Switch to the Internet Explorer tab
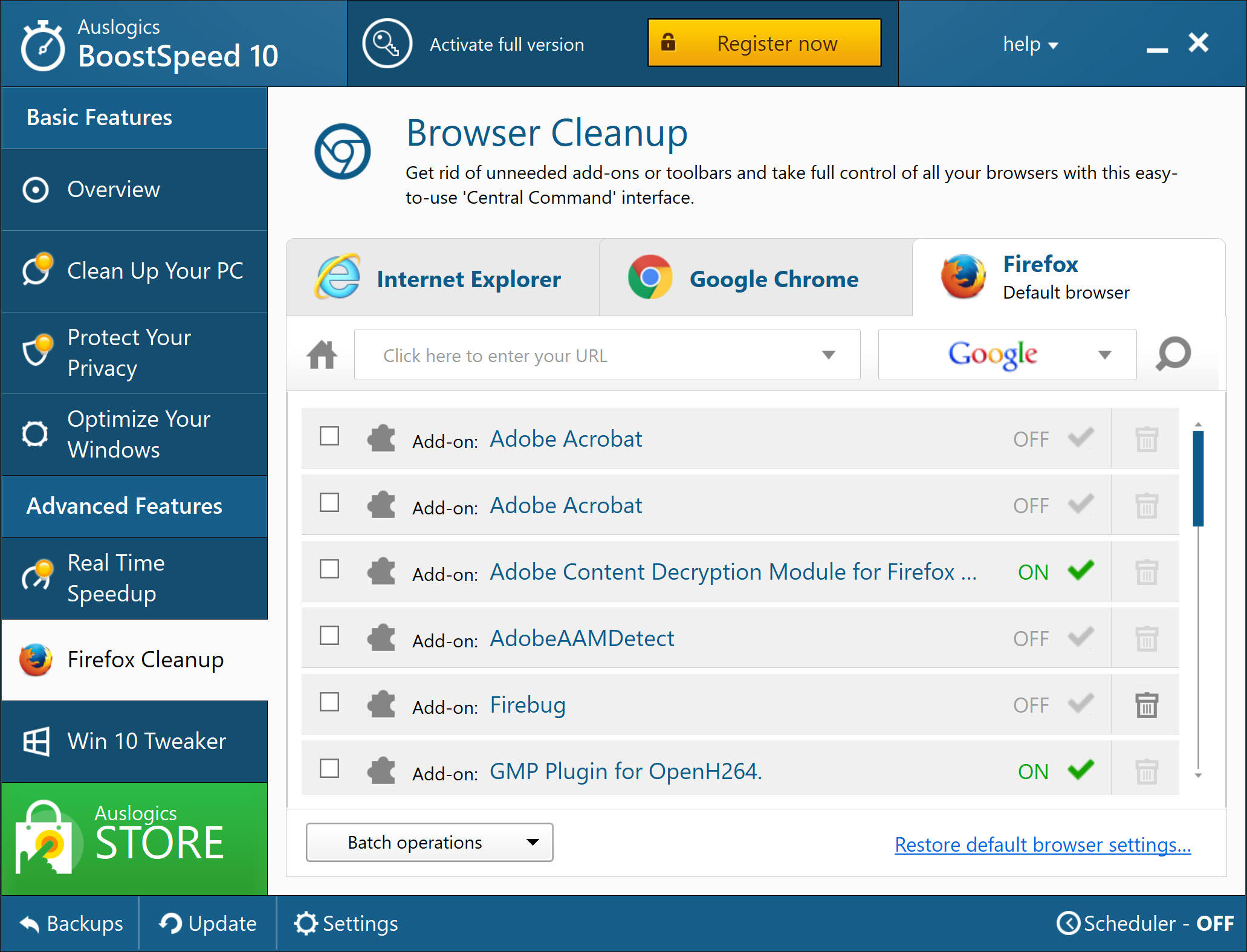The width and height of the screenshot is (1247, 952). pyautogui.click(x=468, y=279)
